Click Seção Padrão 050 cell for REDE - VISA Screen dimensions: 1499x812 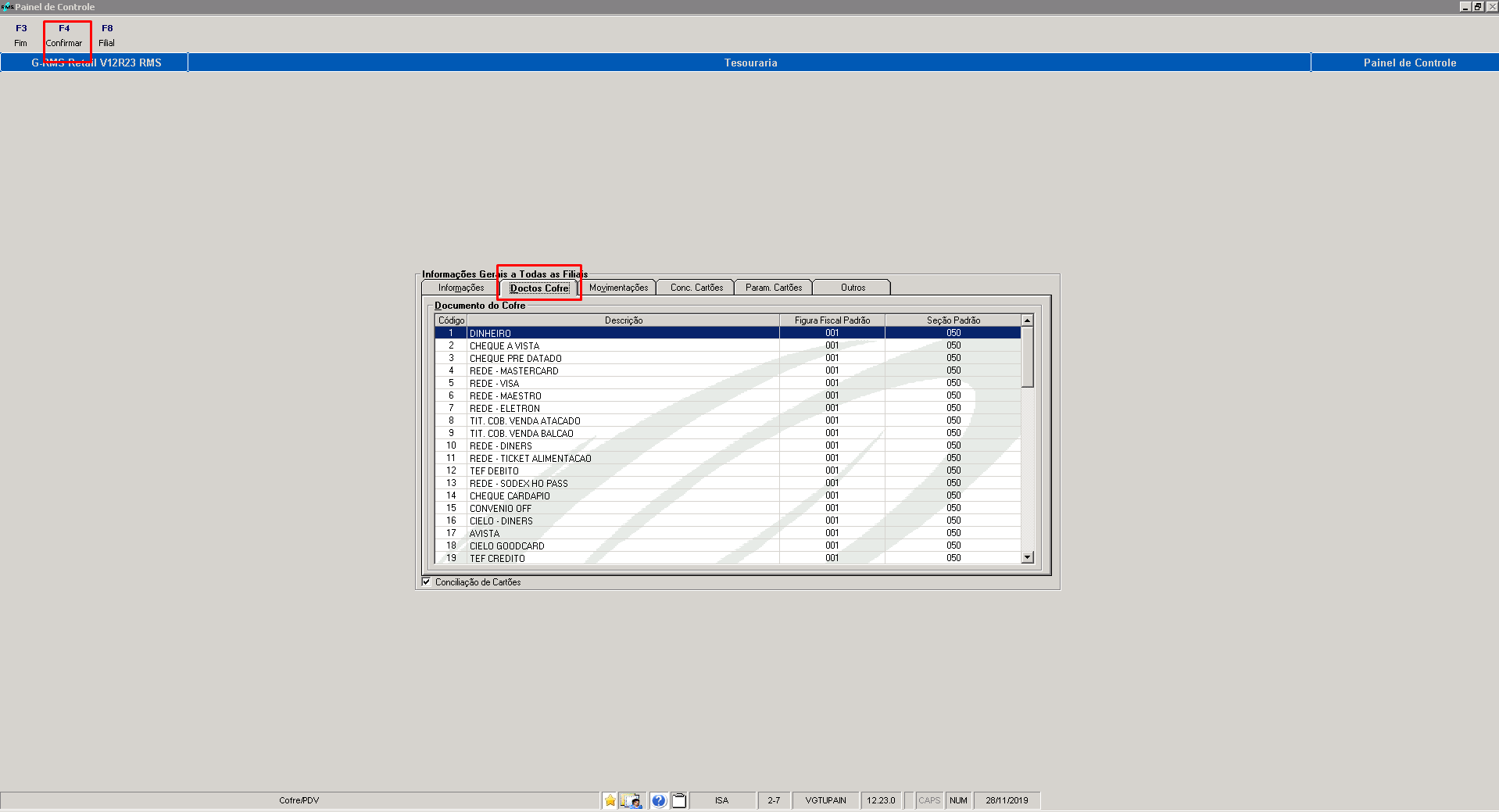coord(953,383)
